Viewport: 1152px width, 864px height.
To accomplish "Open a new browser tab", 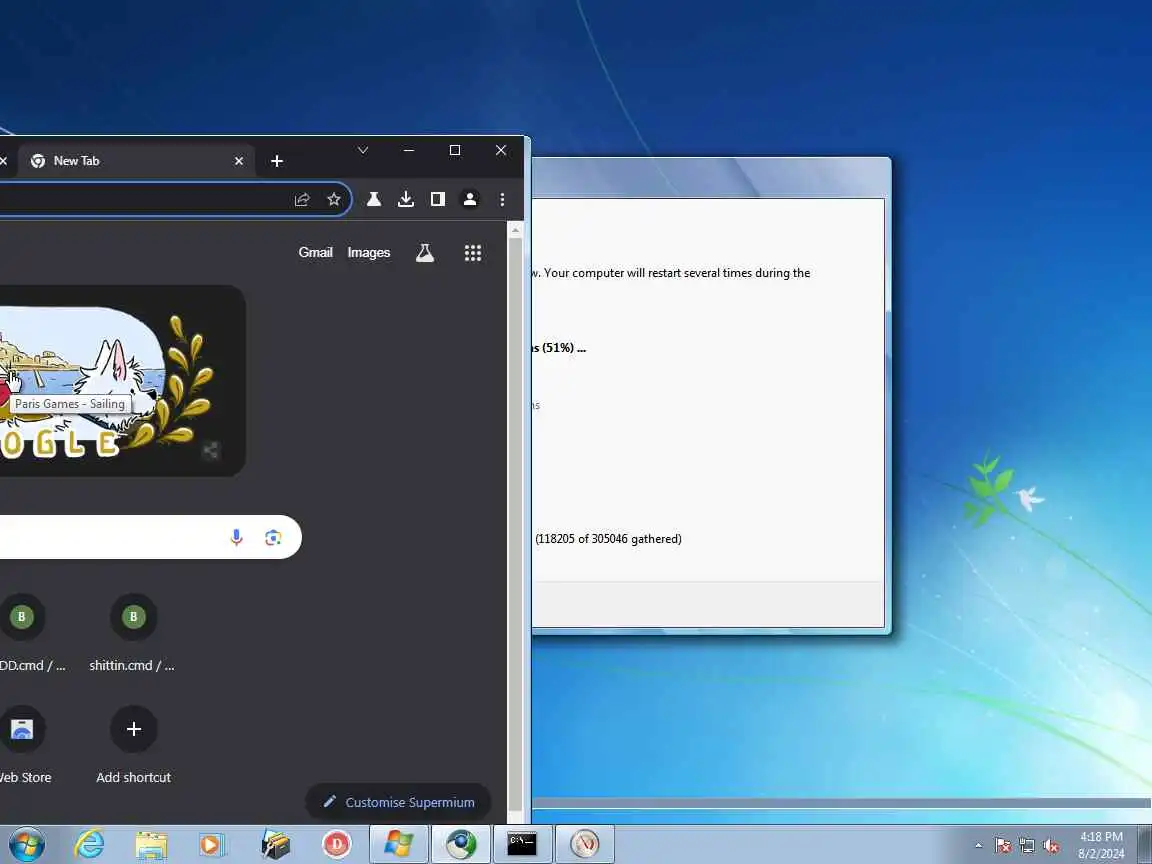I will tap(277, 161).
